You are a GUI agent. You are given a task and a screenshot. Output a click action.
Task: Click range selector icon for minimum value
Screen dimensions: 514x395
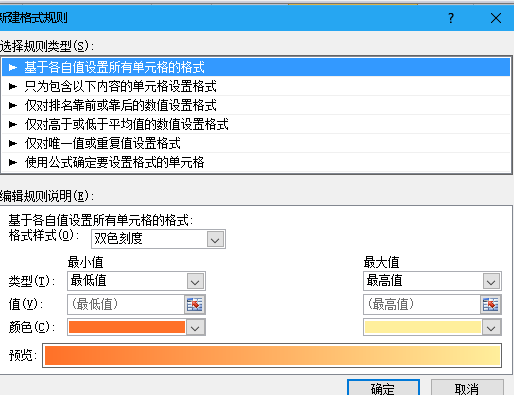click(195, 304)
